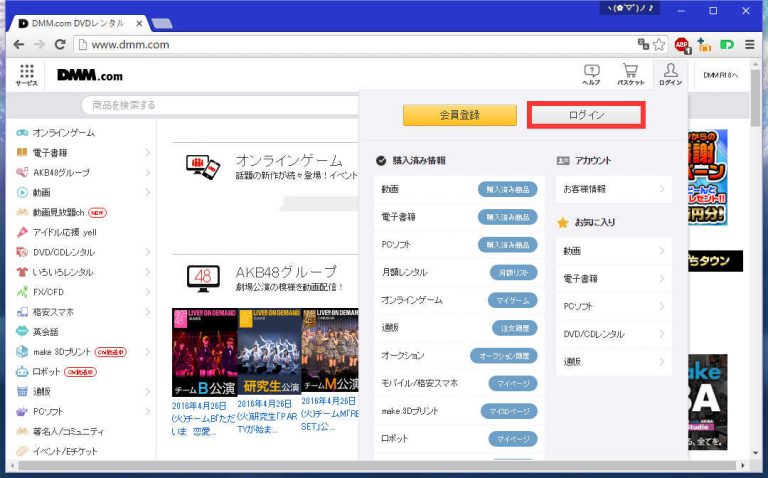Click the 動画 play sidebar icon
This screenshot has height=478, width=768.
point(22,192)
